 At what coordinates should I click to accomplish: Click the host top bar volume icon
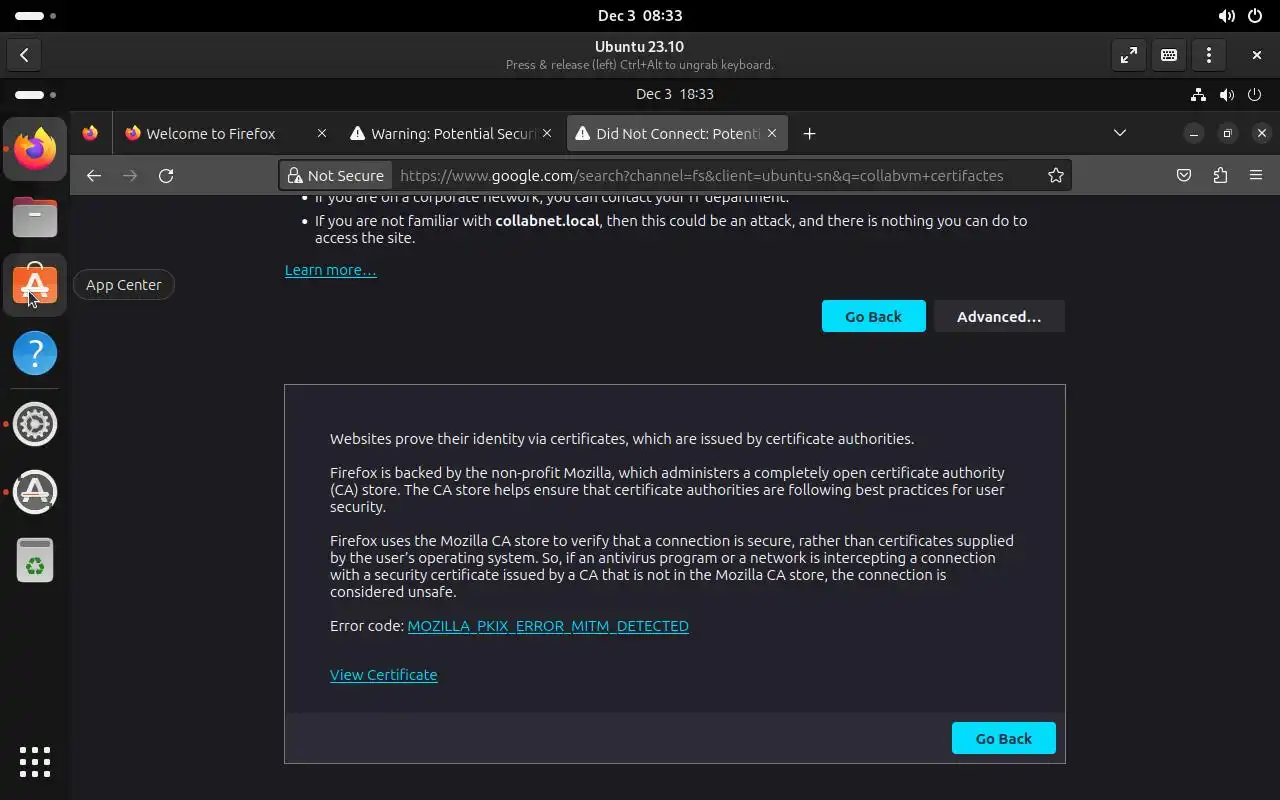coord(1227,16)
